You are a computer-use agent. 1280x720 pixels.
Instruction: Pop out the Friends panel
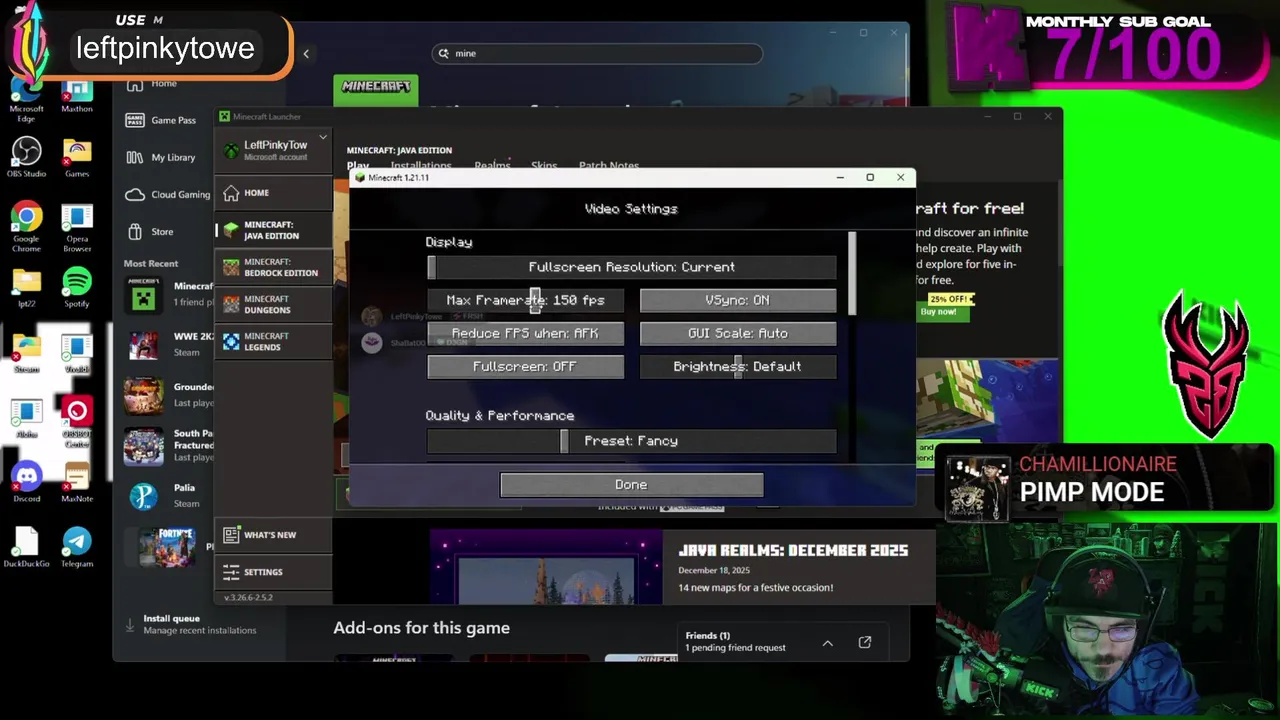[x=865, y=642]
